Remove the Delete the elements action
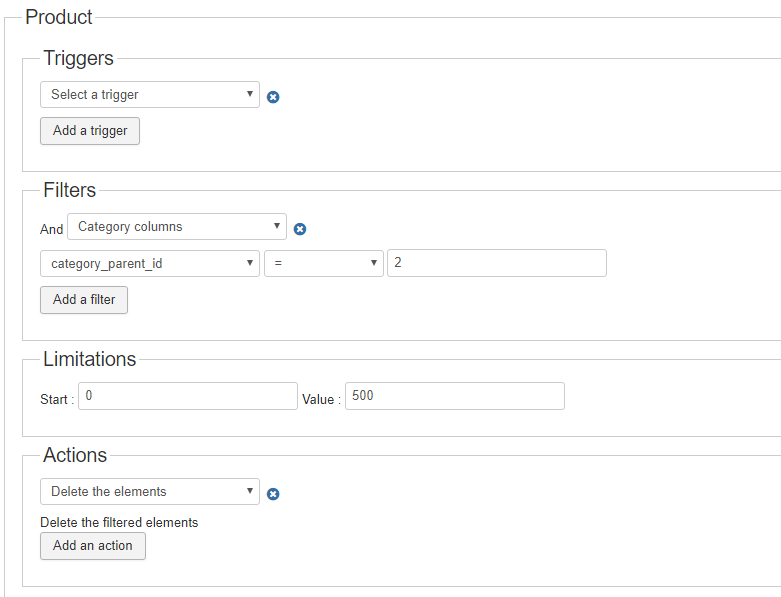Image resolution: width=781 pixels, height=597 pixels. pos(273,494)
